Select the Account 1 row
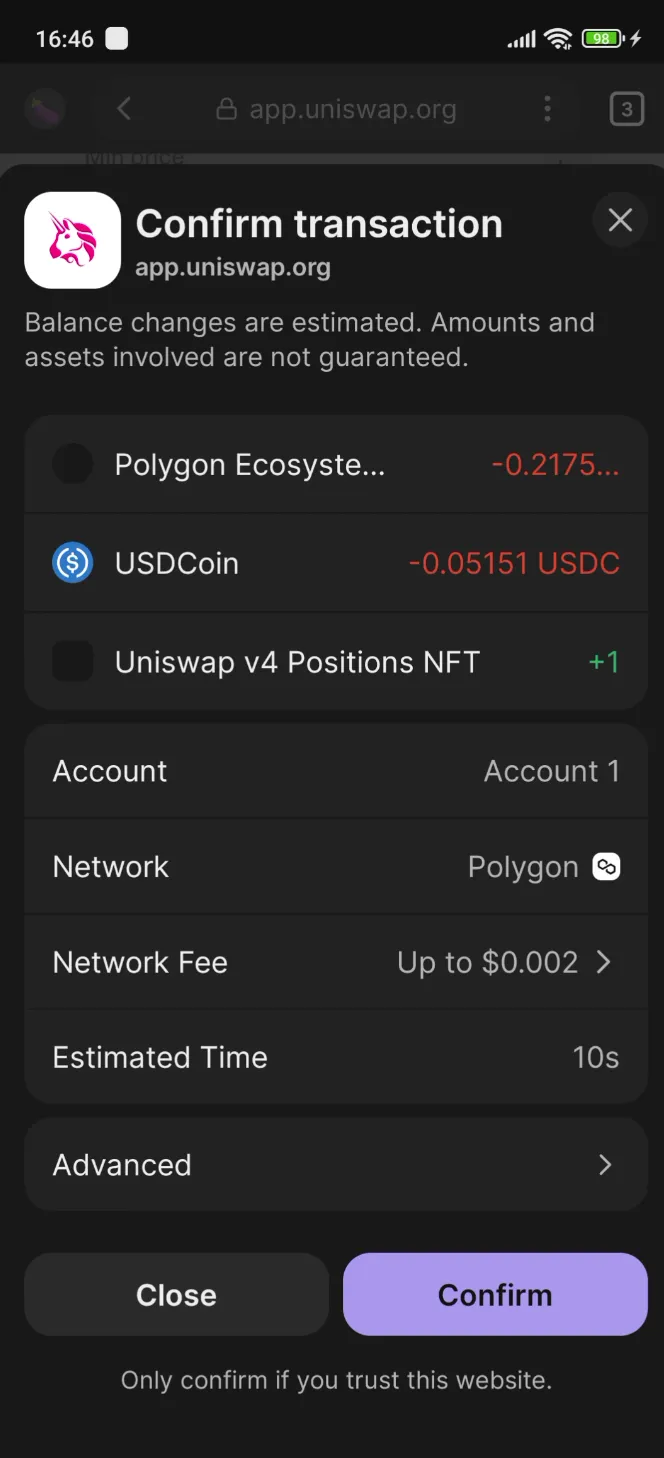664x1458 pixels. click(x=336, y=771)
